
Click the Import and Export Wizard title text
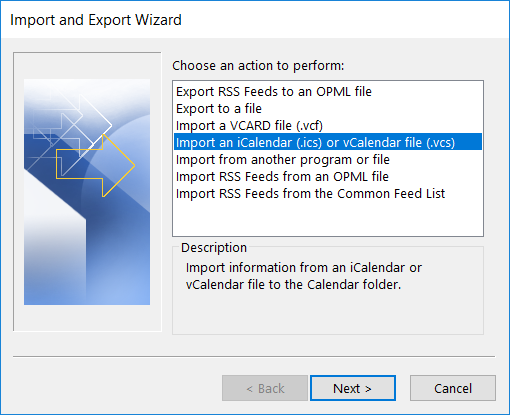(x=96, y=20)
